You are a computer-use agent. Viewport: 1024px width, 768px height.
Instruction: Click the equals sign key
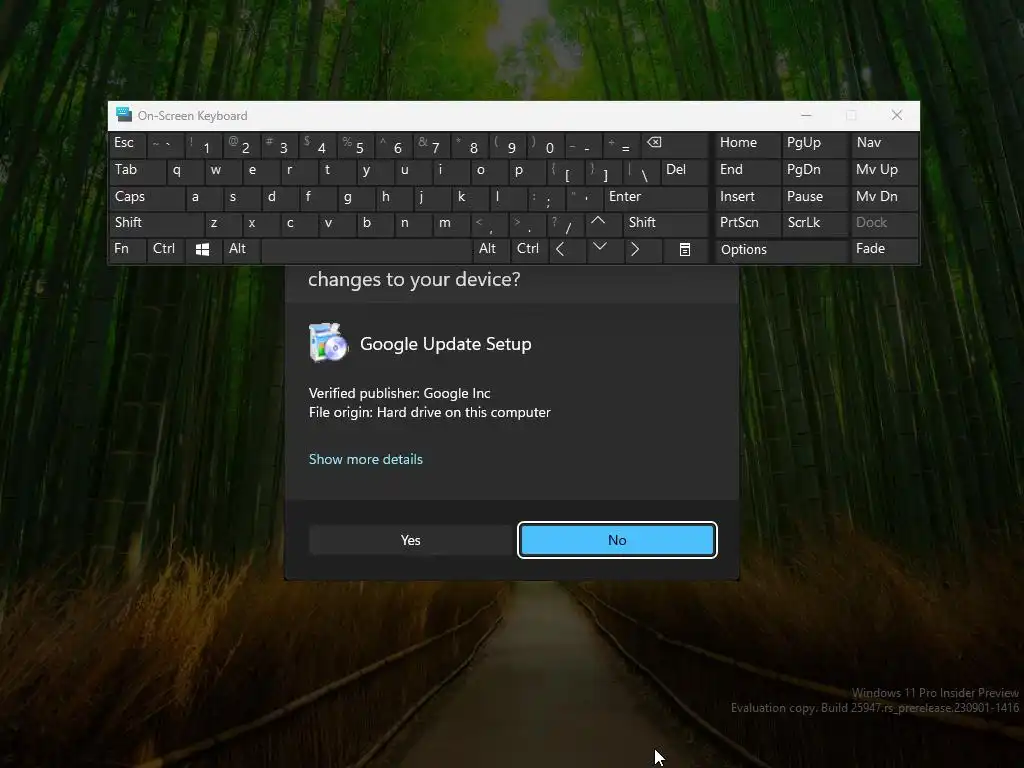point(622,145)
